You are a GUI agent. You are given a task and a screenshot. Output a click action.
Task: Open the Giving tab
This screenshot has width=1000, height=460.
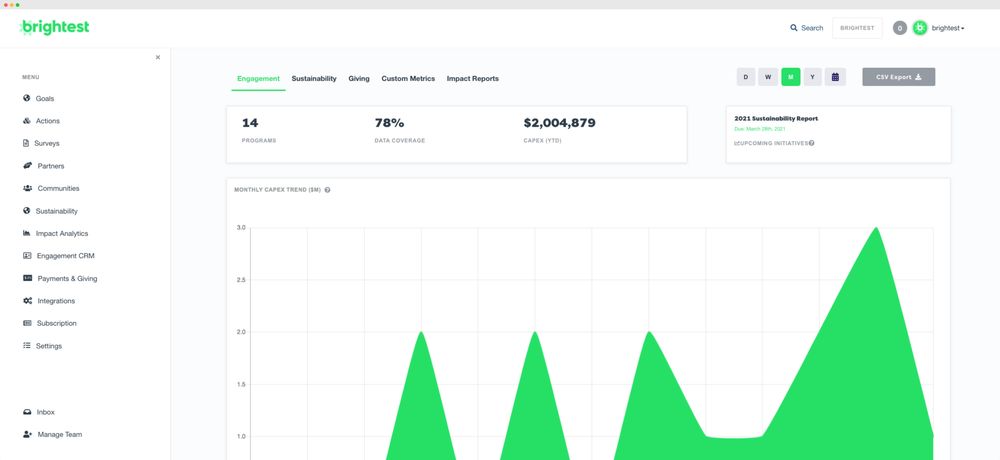coord(358,78)
